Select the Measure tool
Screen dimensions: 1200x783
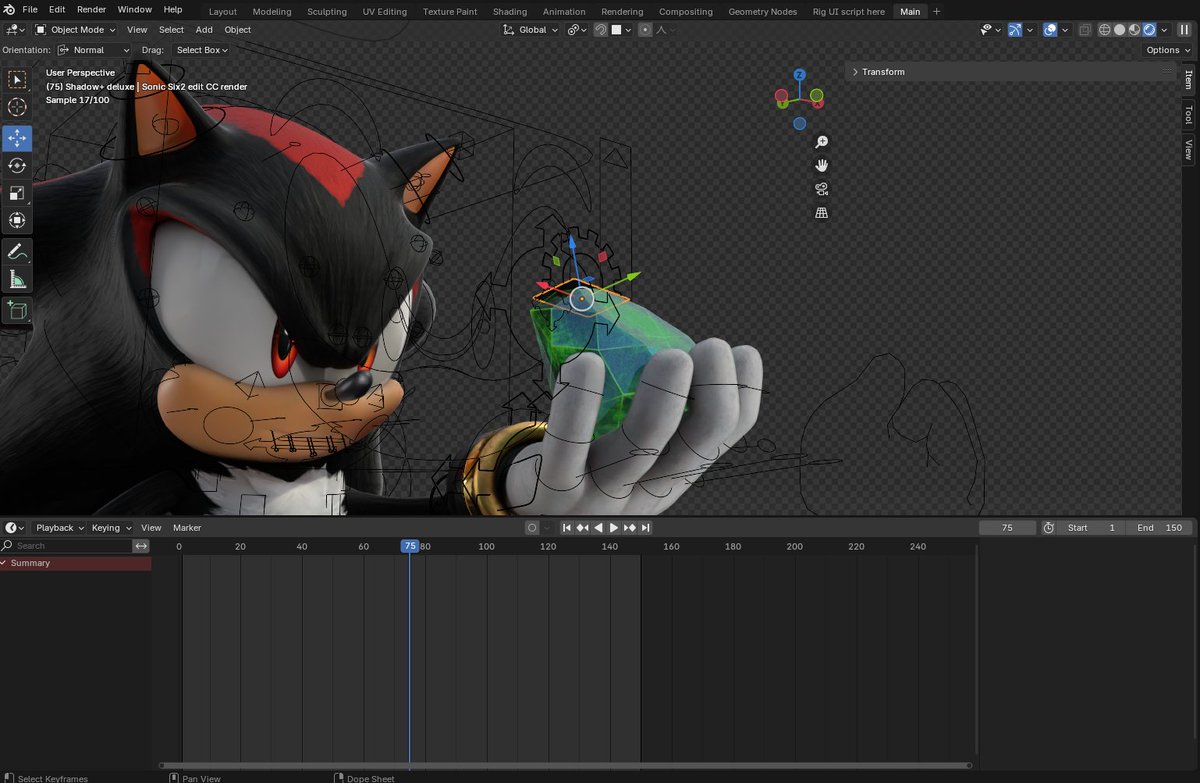[x=17, y=279]
